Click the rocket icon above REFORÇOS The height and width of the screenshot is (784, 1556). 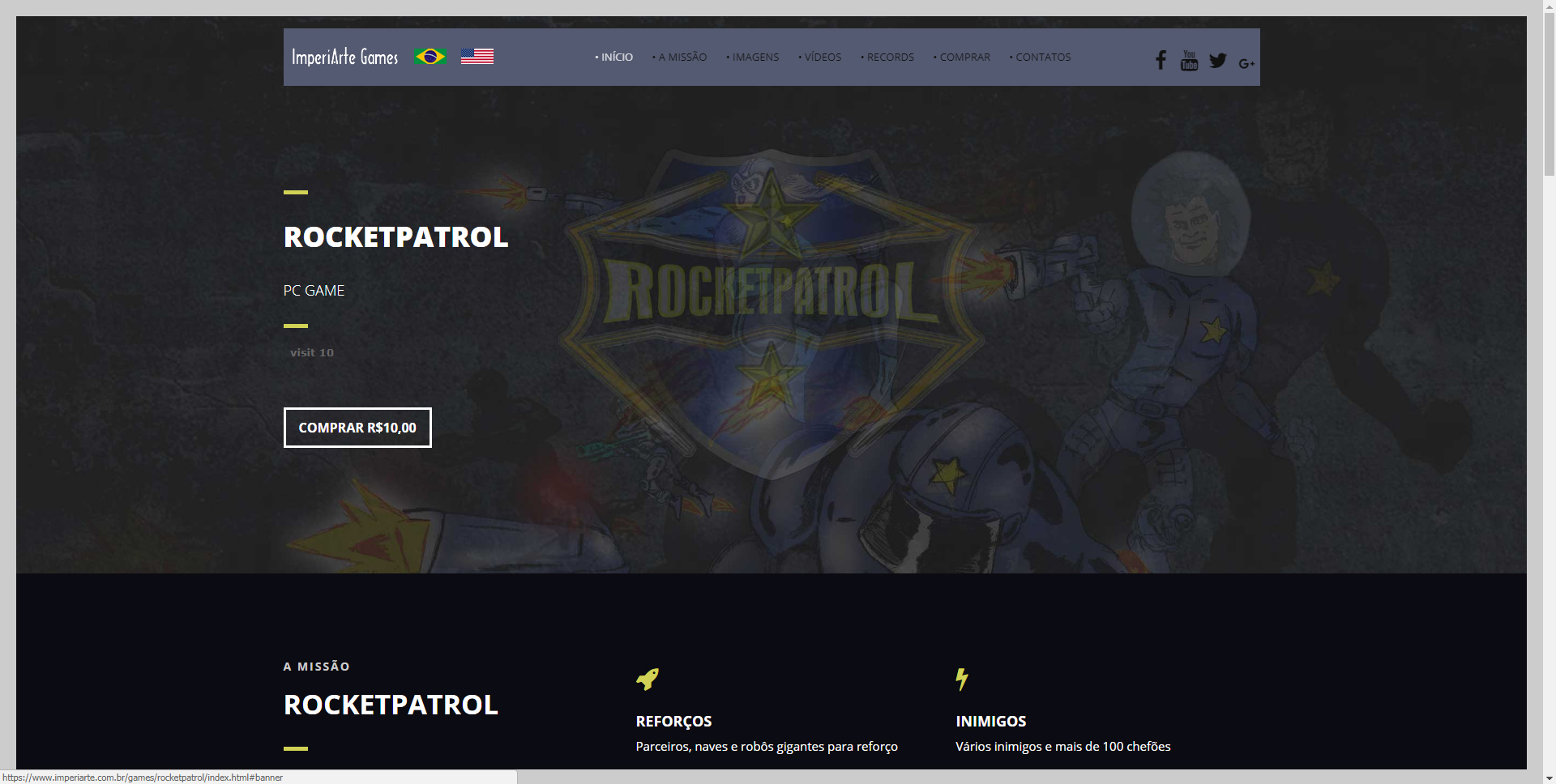pyautogui.click(x=648, y=679)
